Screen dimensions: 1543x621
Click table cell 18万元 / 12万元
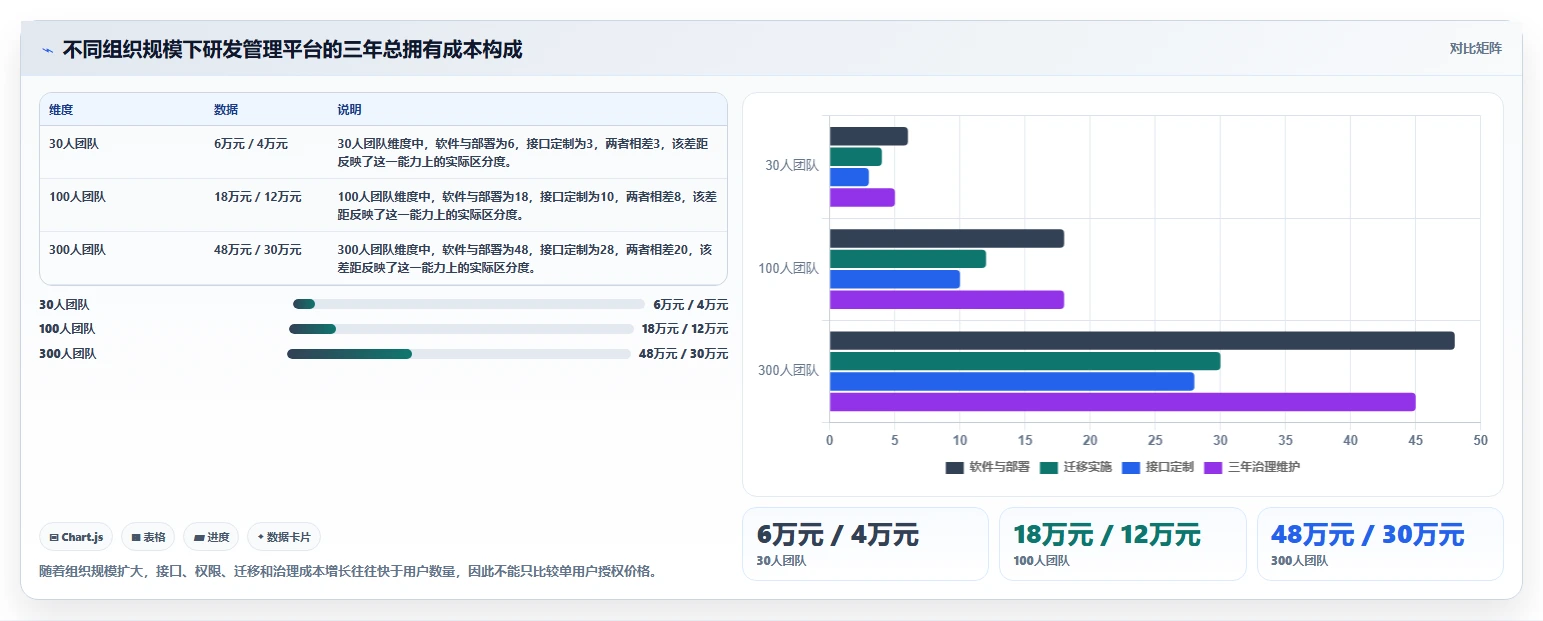coord(258,197)
